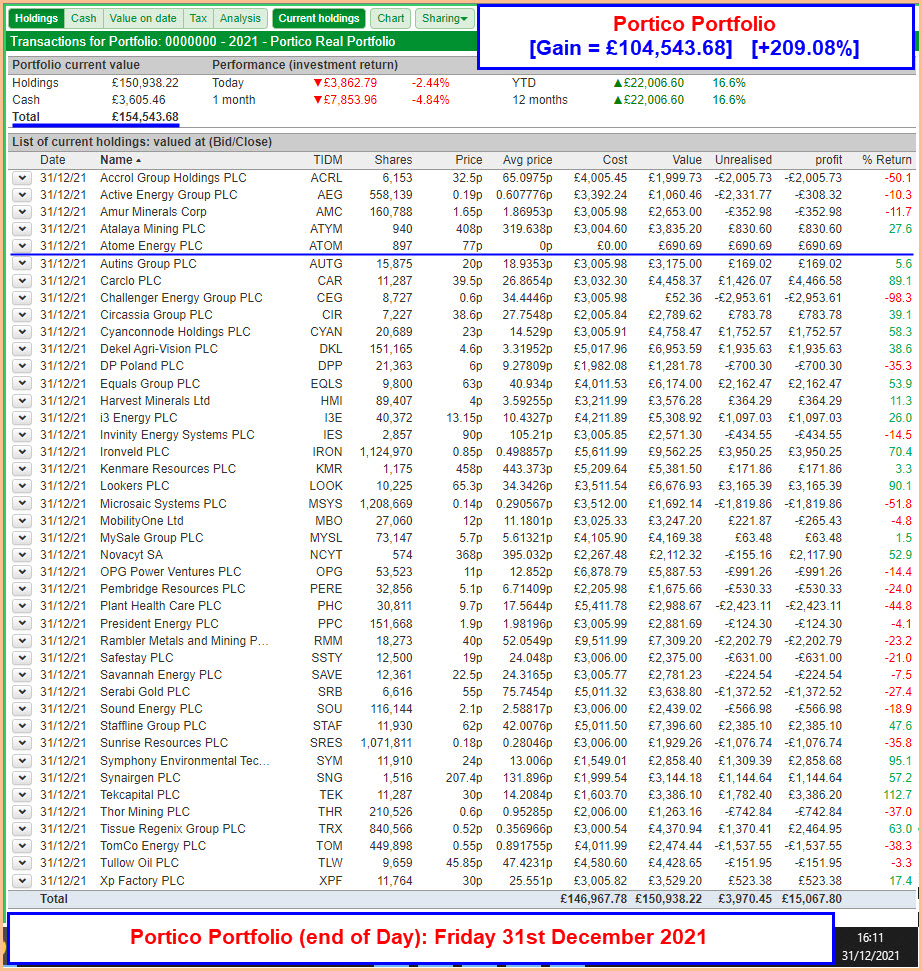Select the Tax tab
This screenshot has height=971, width=922.
point(199,18)
